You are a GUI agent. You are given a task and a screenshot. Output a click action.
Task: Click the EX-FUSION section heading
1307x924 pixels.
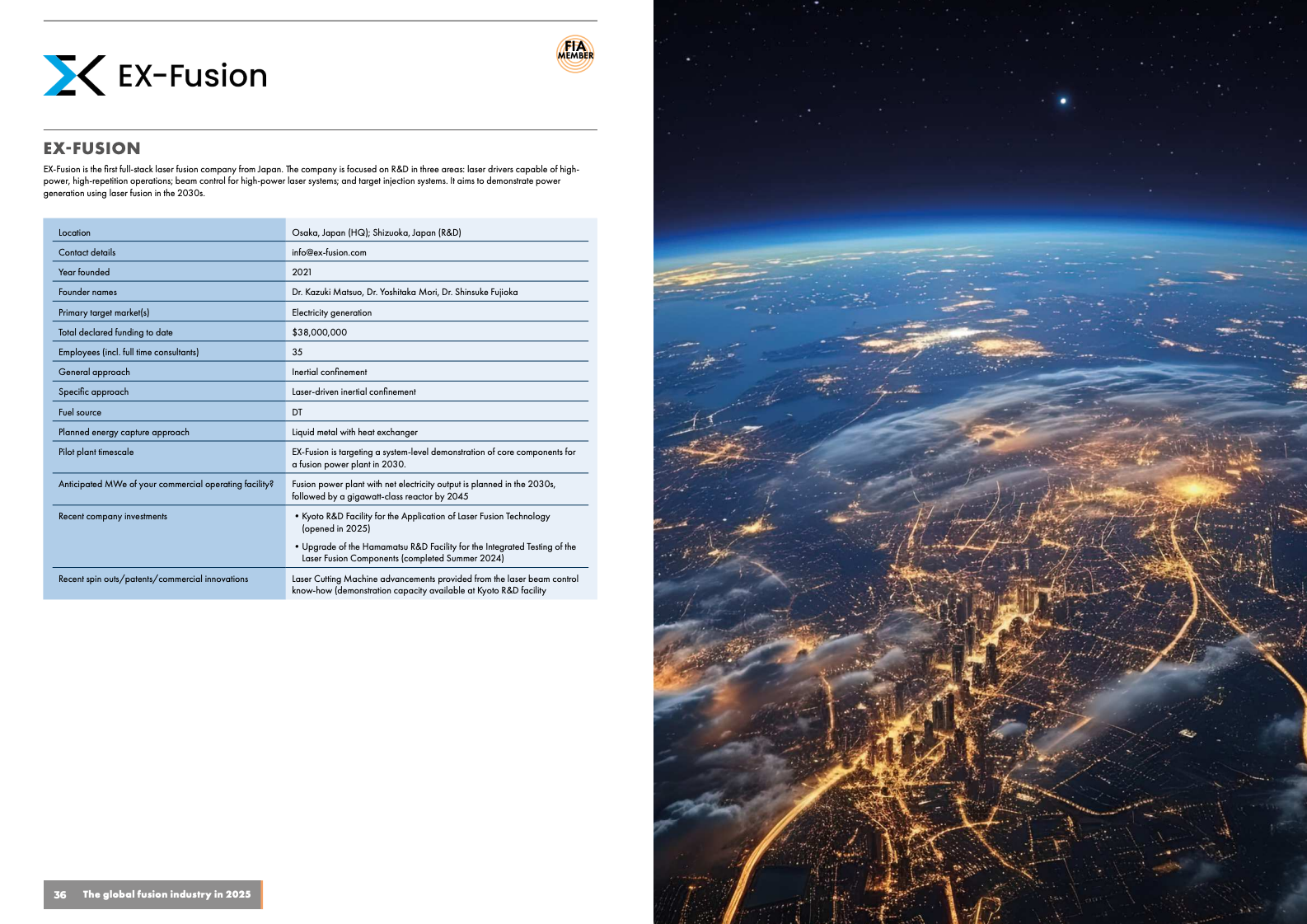tap(92, 148)
